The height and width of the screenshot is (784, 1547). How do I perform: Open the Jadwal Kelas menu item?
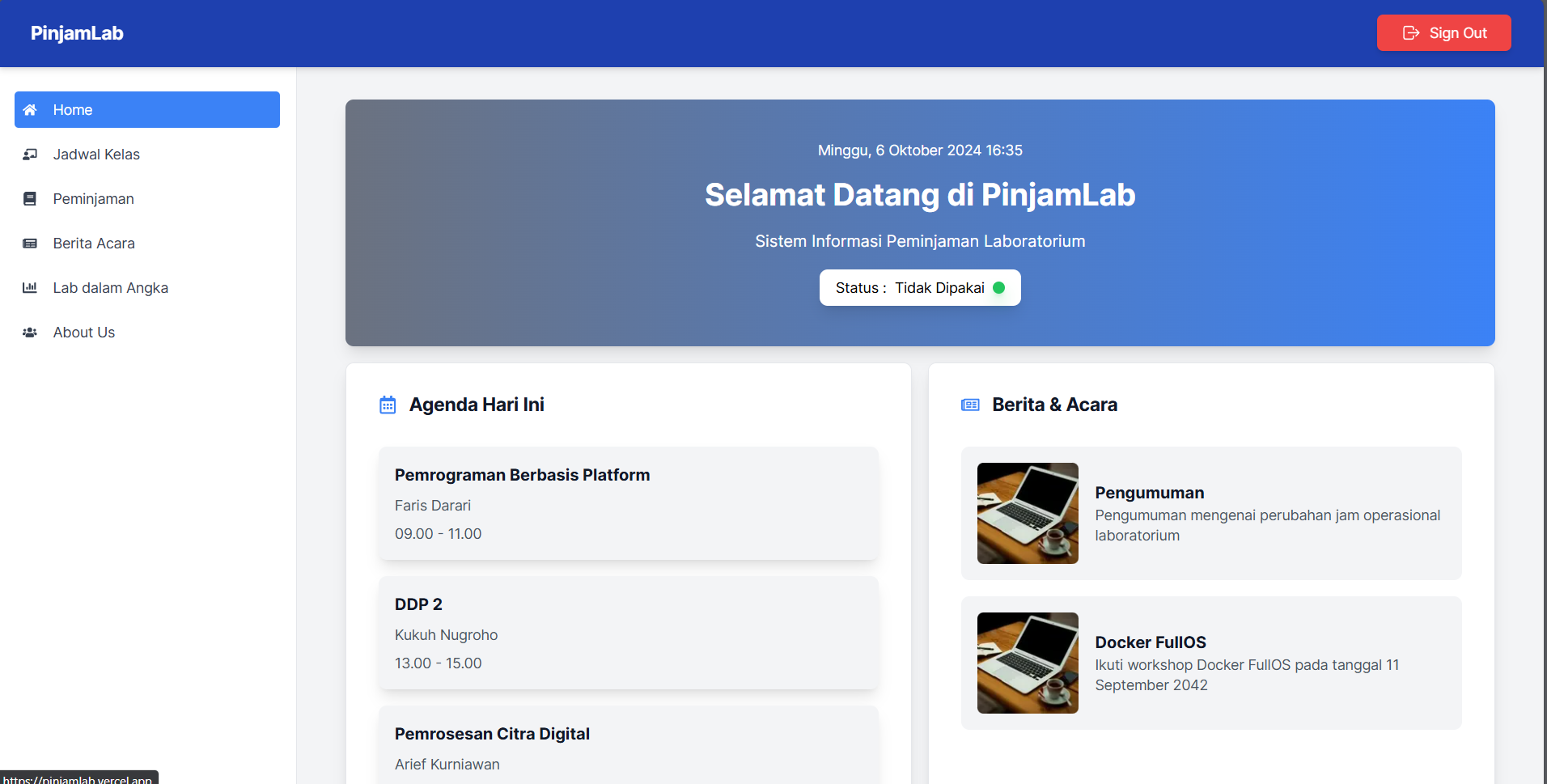(96, 155)
